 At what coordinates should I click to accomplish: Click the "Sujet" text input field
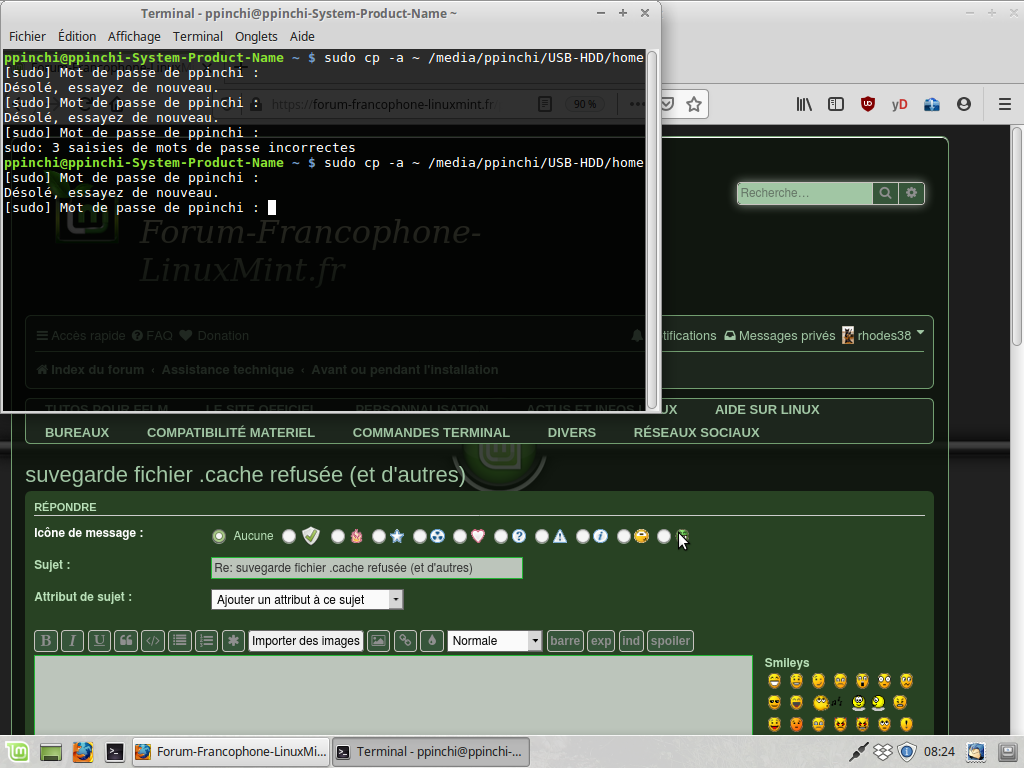366,568
